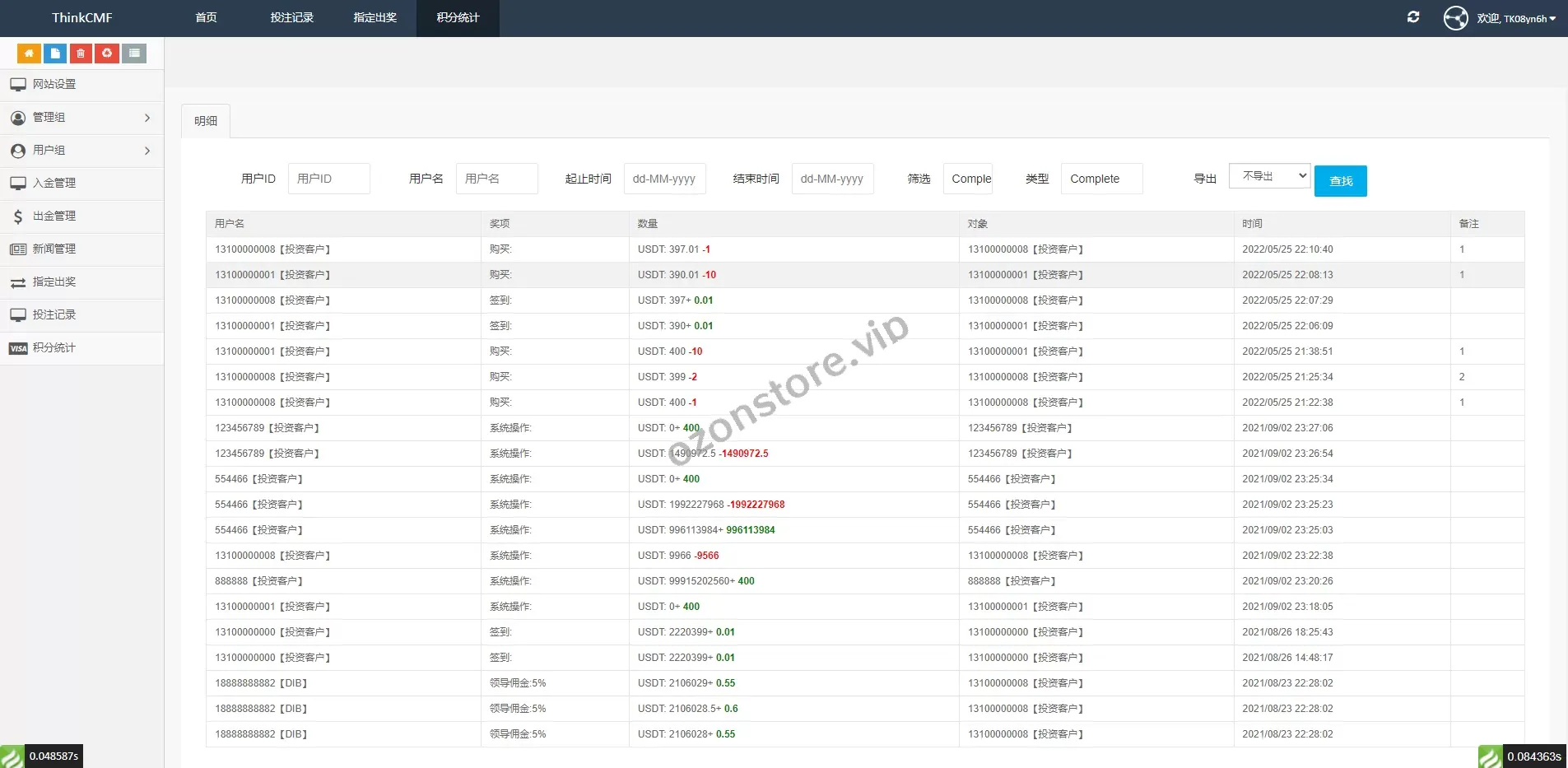This screenshot has height=768, width=1568.
Task: Click the blue 查找 search button
Action: tap(1341, 180)
